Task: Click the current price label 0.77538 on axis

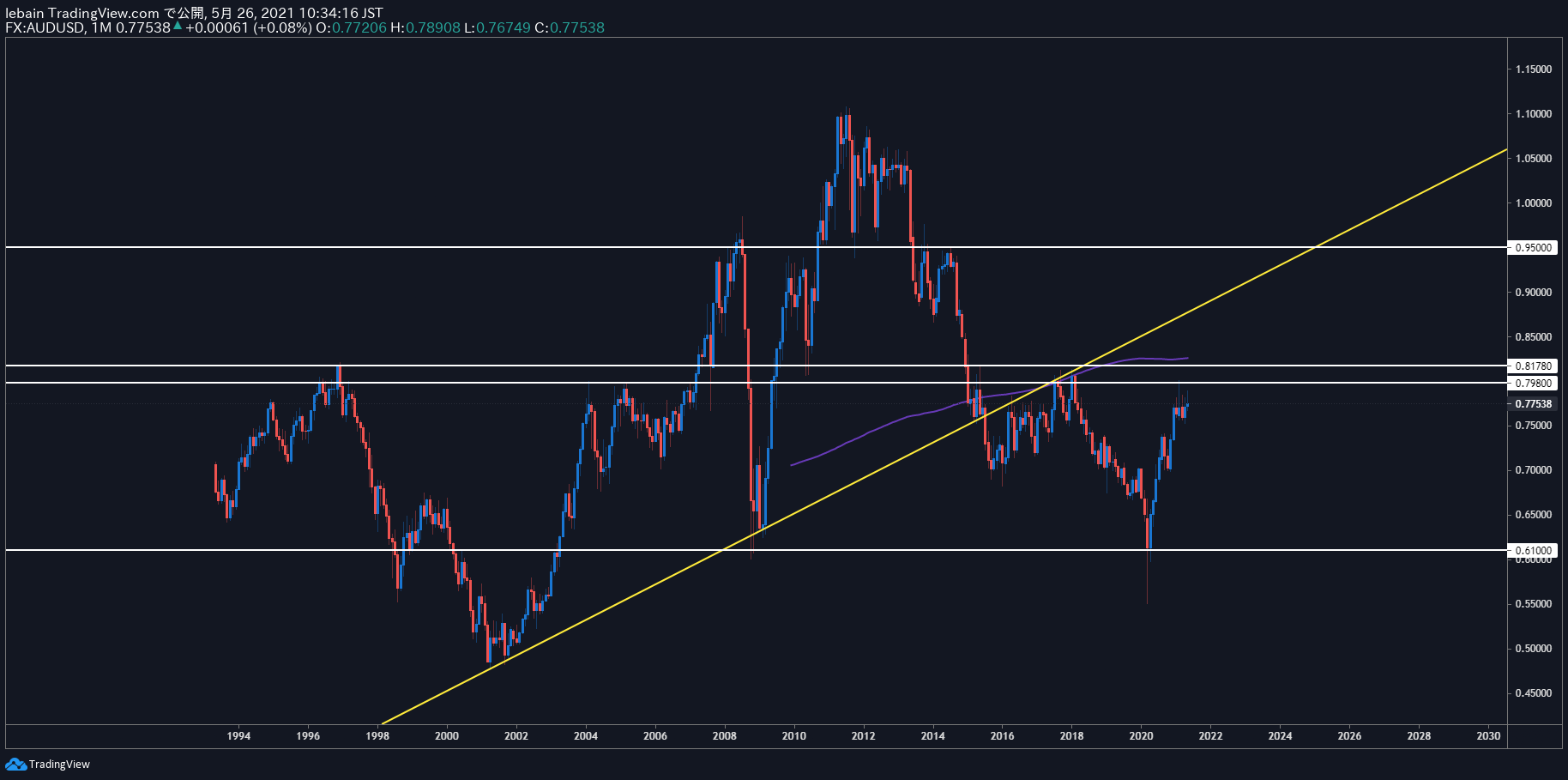Action: 1533,403
